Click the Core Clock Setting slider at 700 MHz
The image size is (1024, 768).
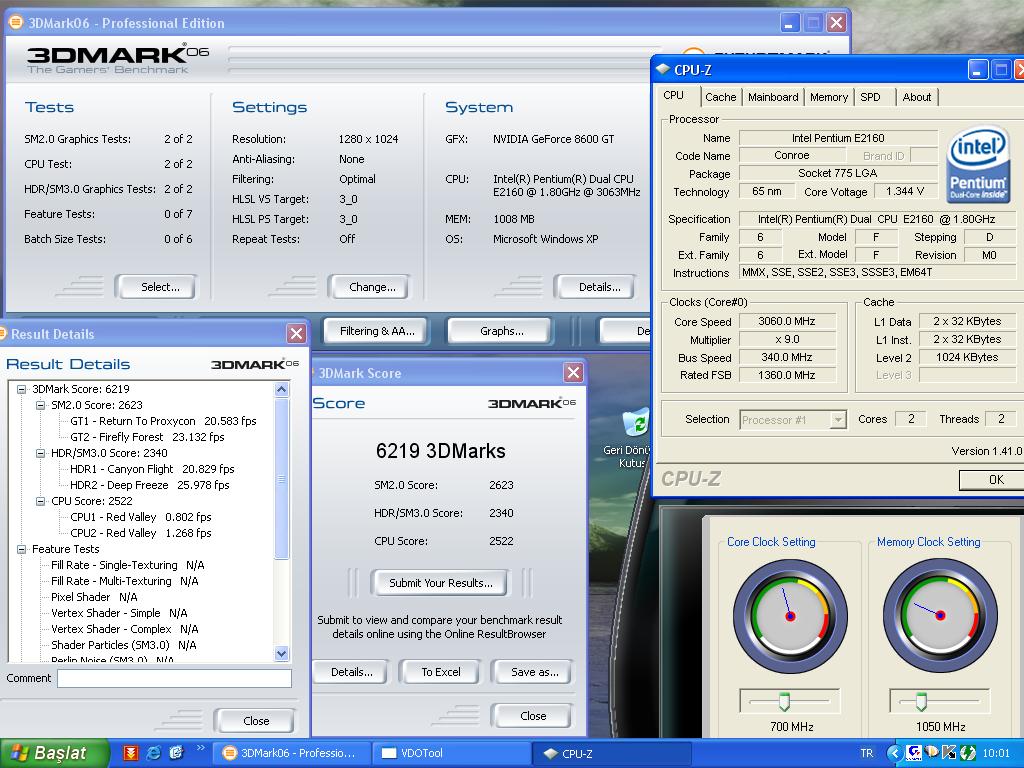(x=784, y=701)
